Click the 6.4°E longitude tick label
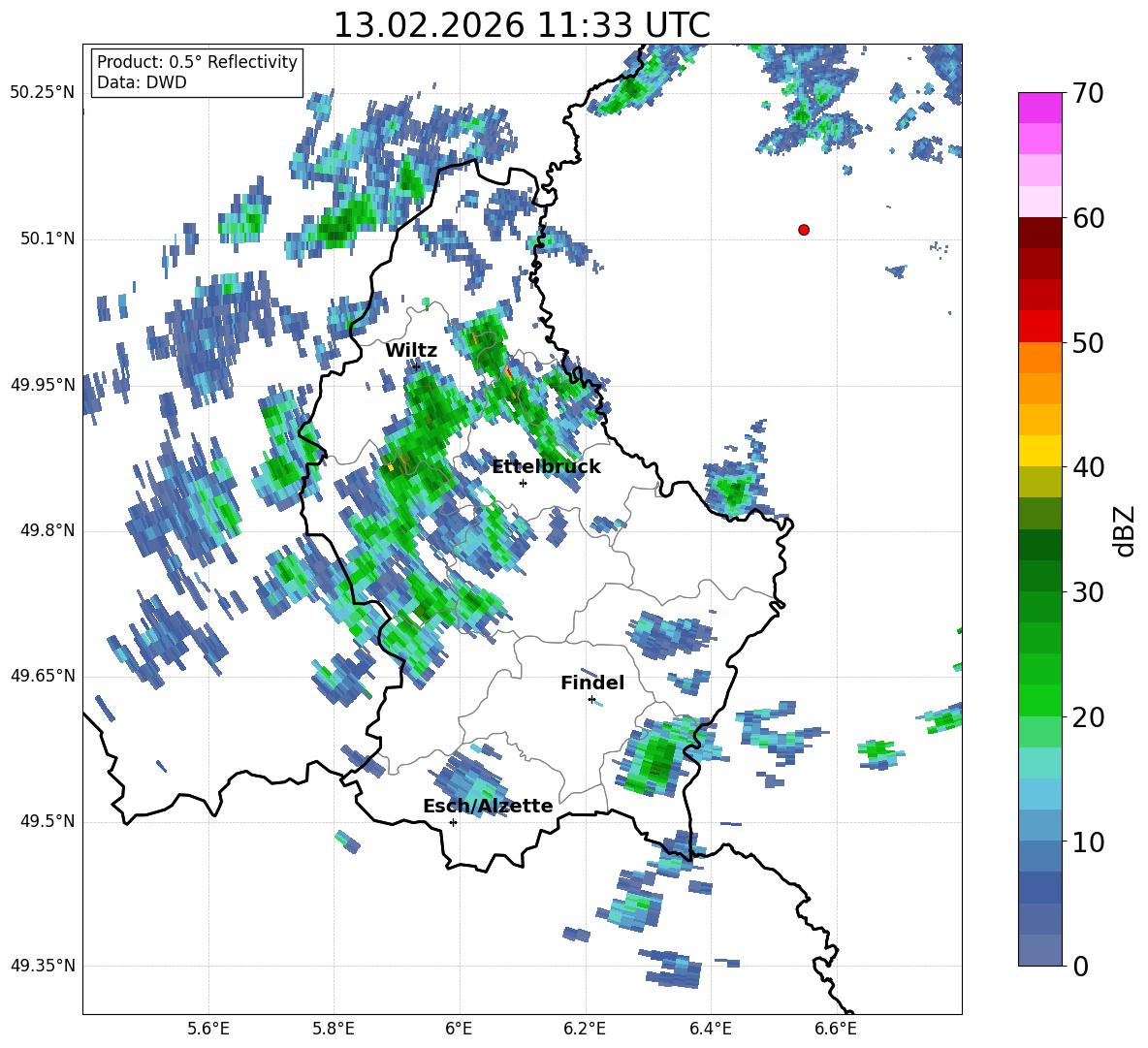 click(x=710, y=1029)
